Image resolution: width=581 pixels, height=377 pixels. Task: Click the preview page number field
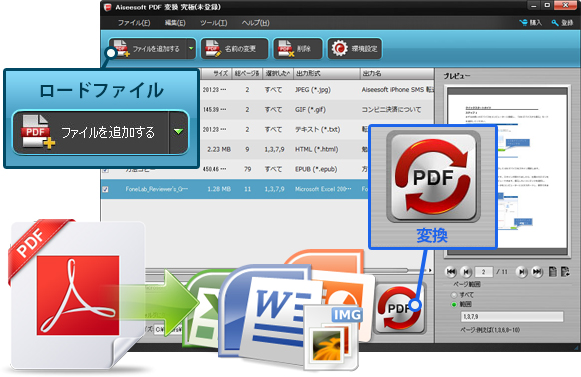click(484, 272)
